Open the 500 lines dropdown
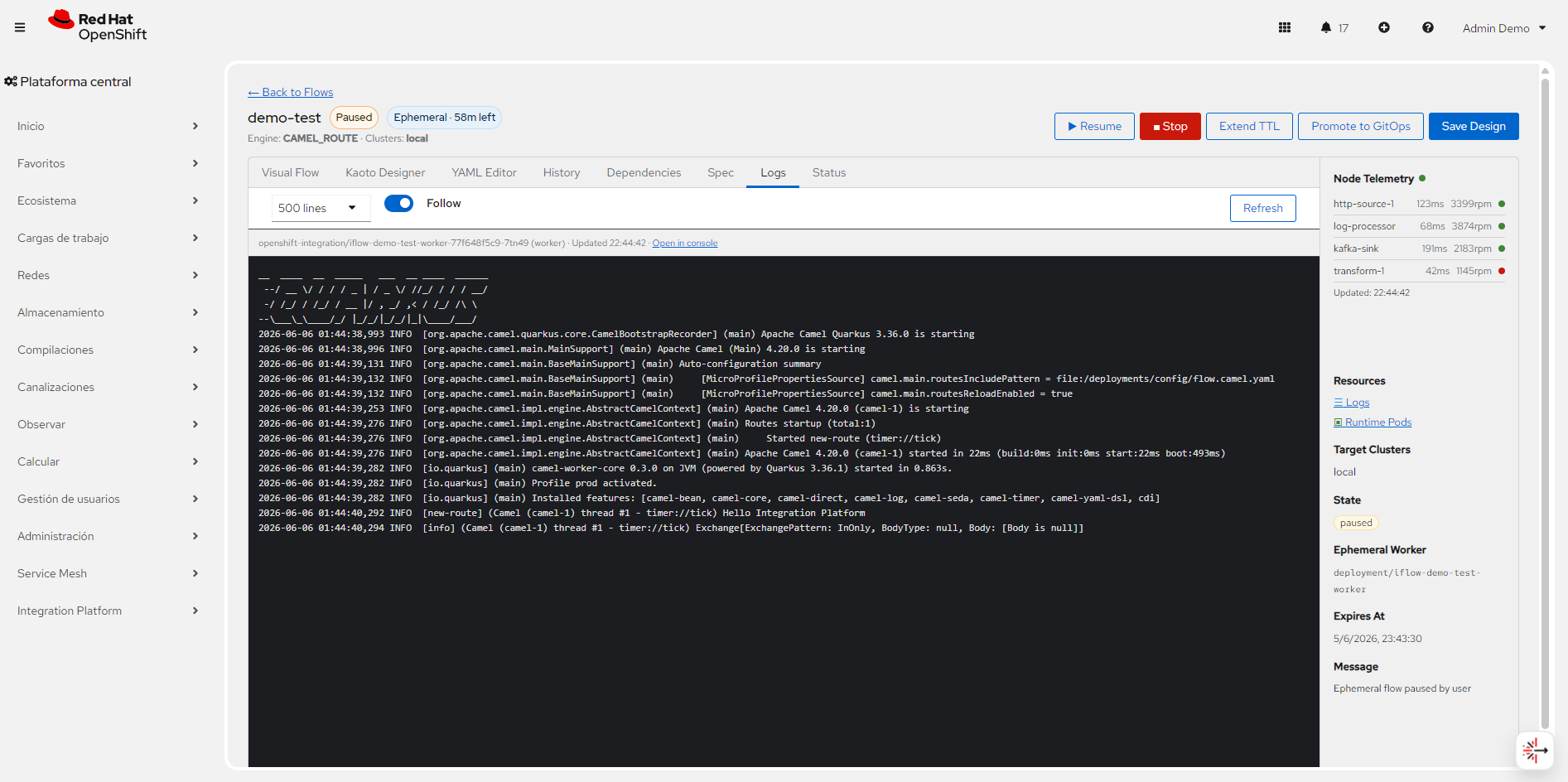 coord(321,208)
